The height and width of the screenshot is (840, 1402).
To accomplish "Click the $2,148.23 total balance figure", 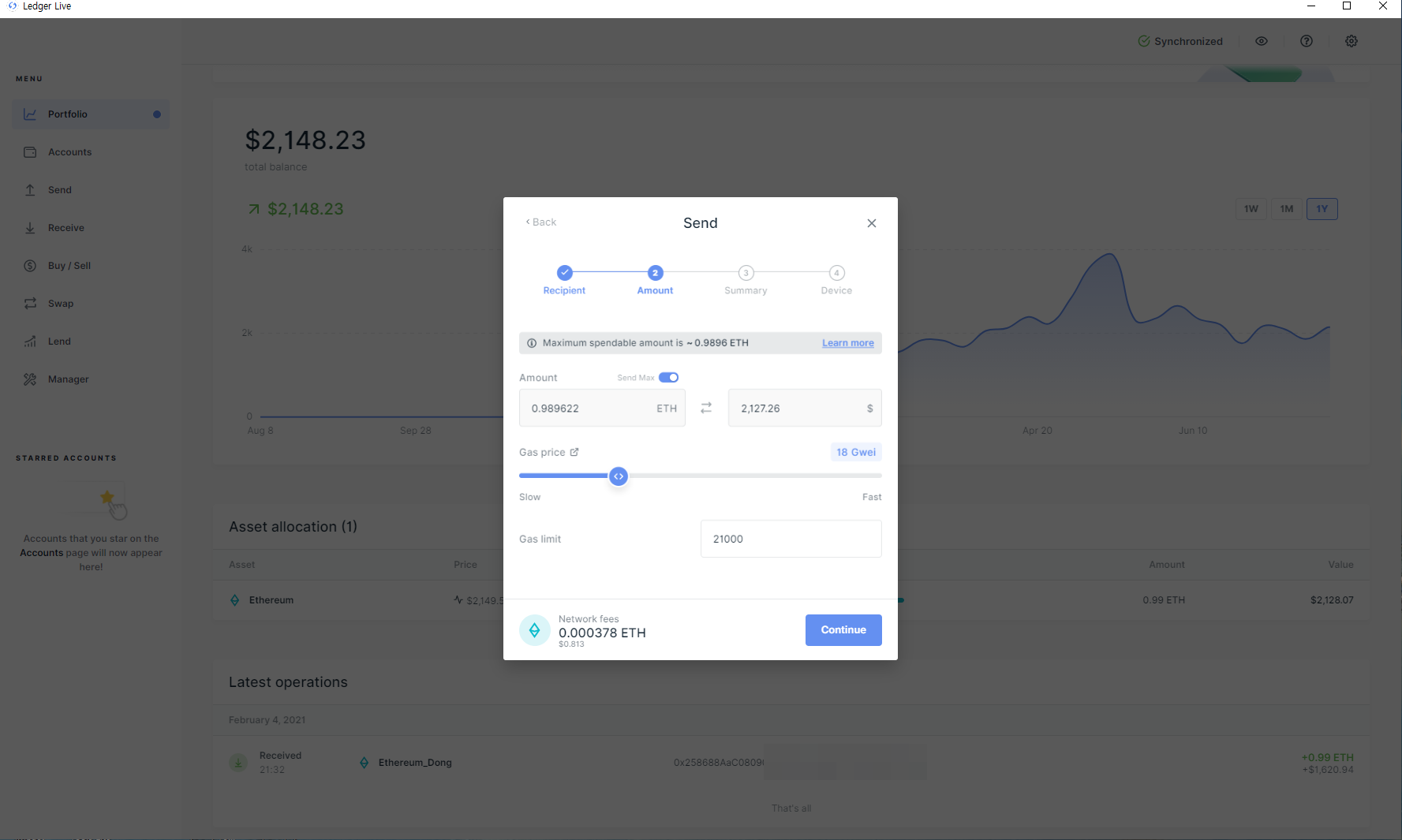I will (305, 140).
